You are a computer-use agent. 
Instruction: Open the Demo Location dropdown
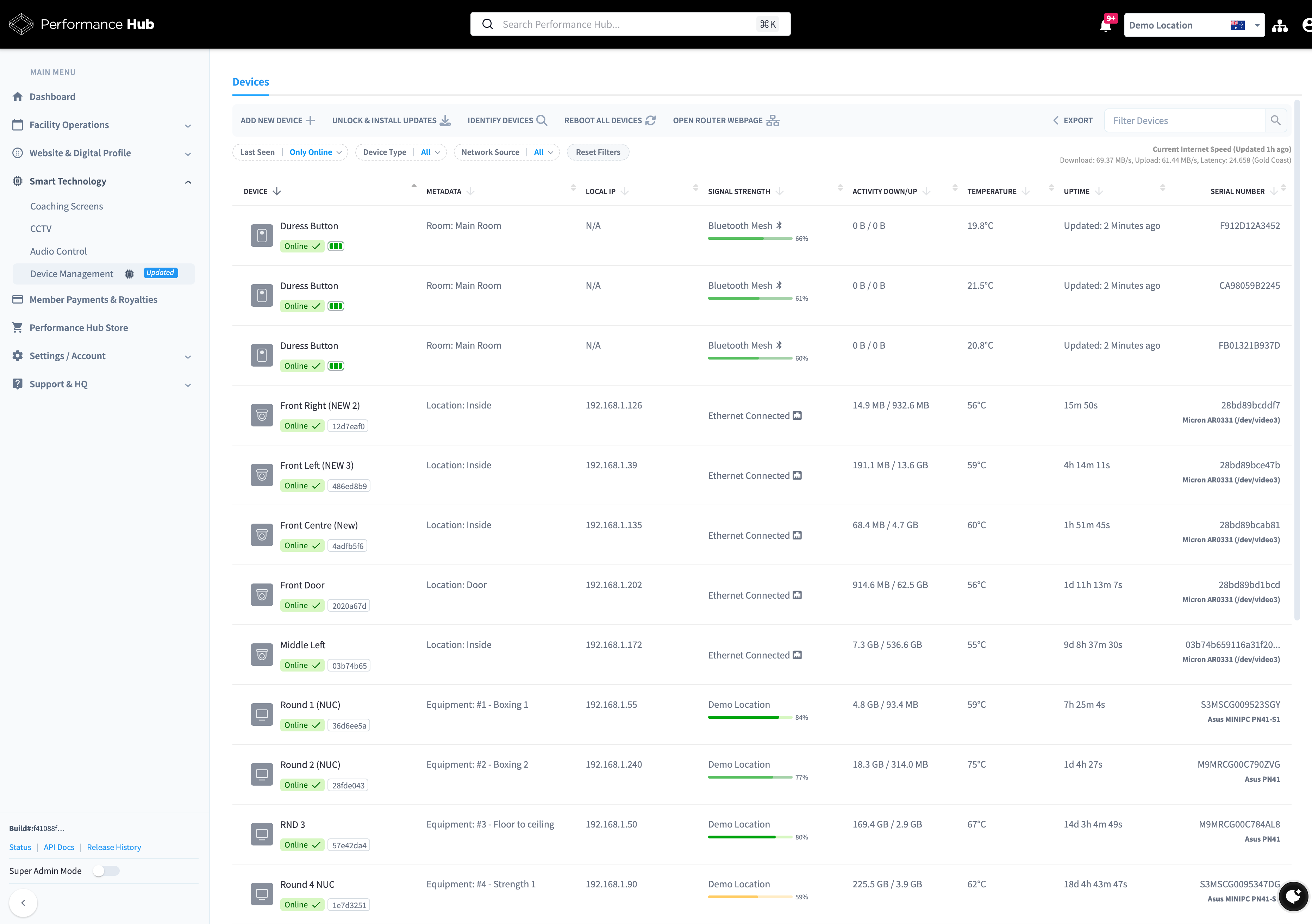pos(1194,25)
